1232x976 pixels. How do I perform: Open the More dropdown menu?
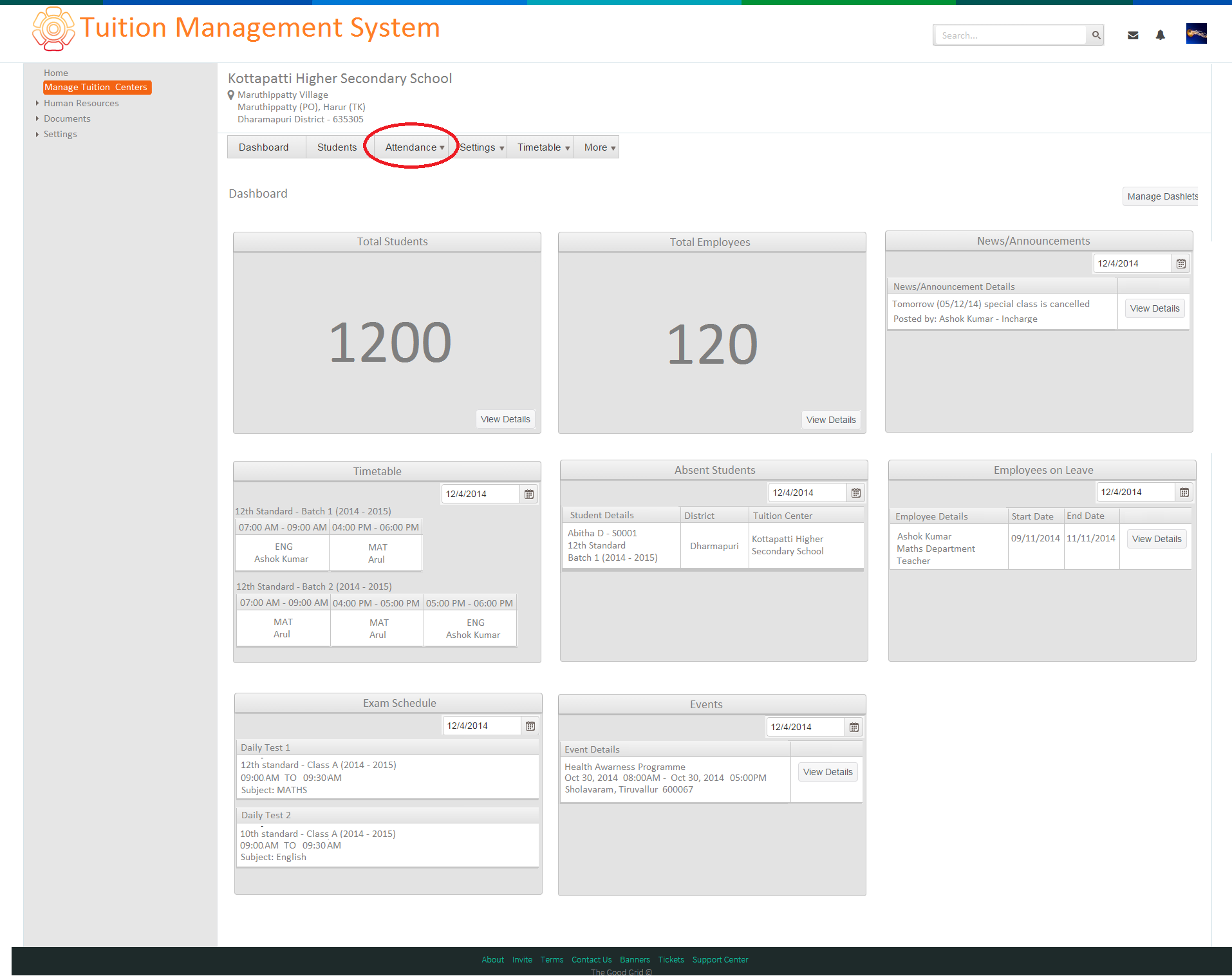pyautogui.click(x=598, y=147)
